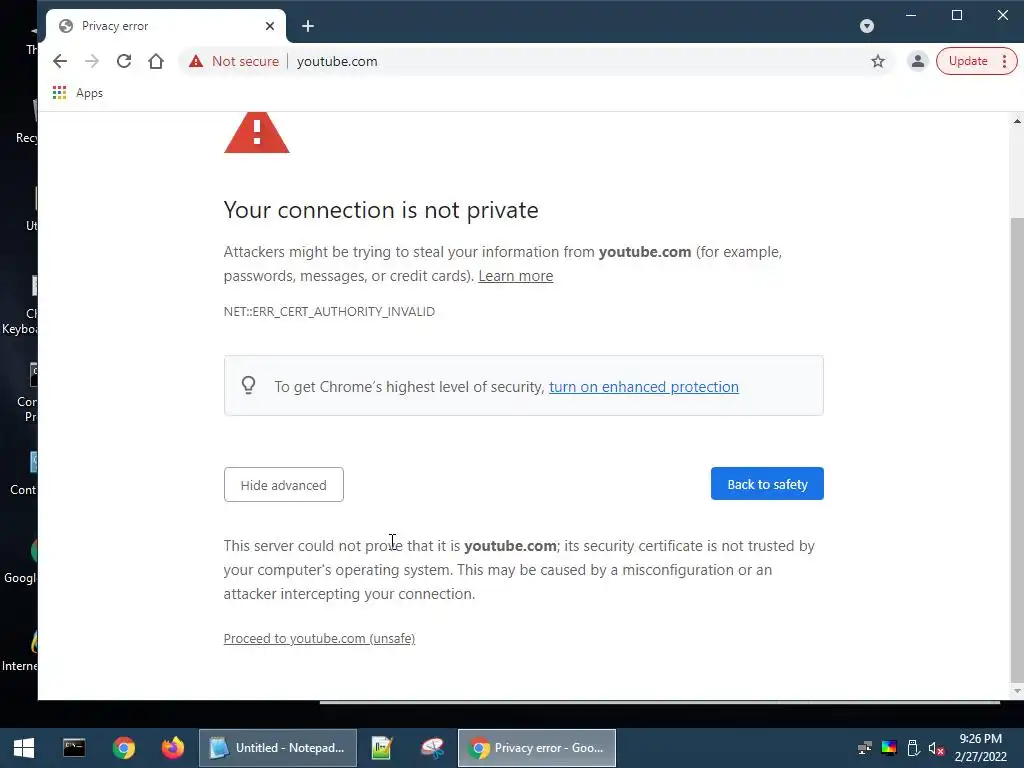Image resolution: width=1024 pixels, height=768 pixels.
Task: Click the colorful display tray icon
Action: click(x=889, y=748)
